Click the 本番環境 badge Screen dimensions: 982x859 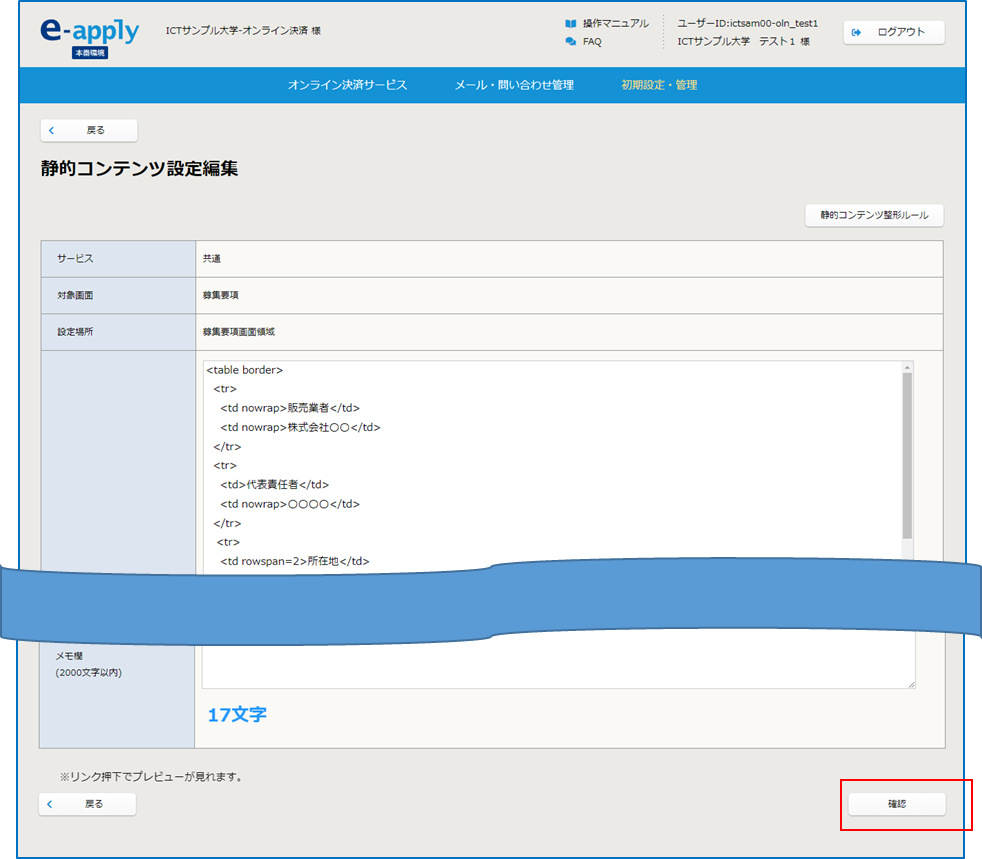(x=90, y=53)
